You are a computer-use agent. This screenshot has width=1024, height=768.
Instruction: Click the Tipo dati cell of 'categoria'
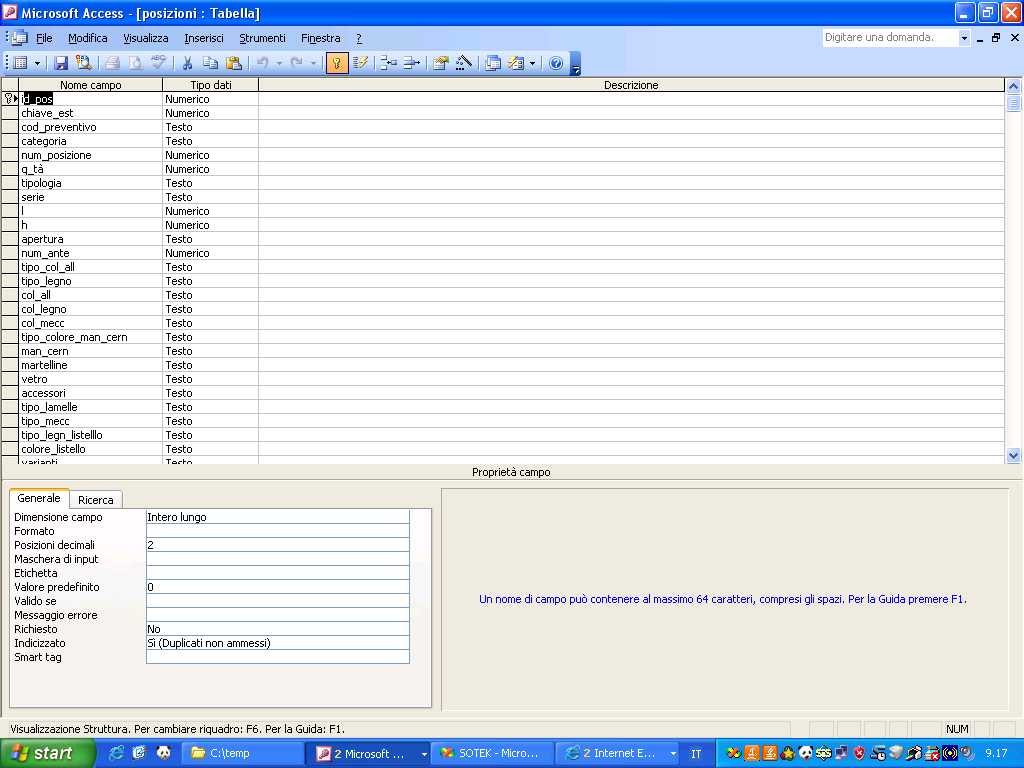pos(210,141)
